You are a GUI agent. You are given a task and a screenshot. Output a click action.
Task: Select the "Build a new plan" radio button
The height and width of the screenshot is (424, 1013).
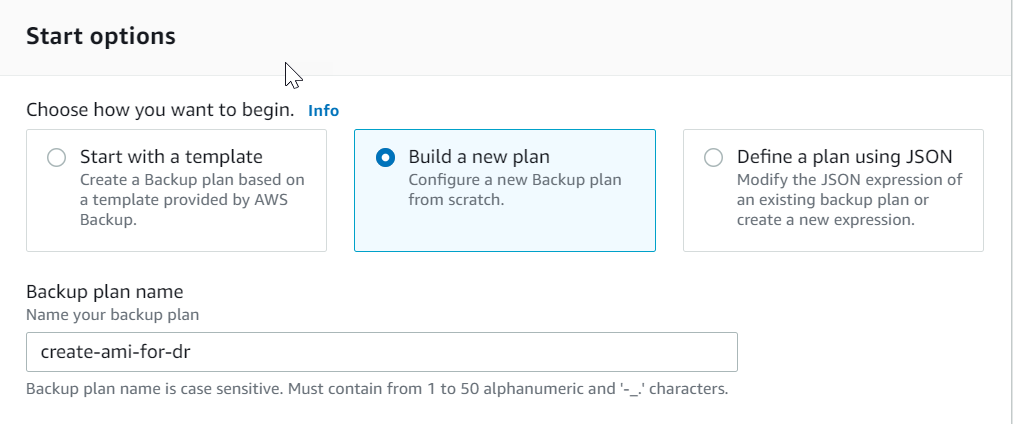coord(385,158)
